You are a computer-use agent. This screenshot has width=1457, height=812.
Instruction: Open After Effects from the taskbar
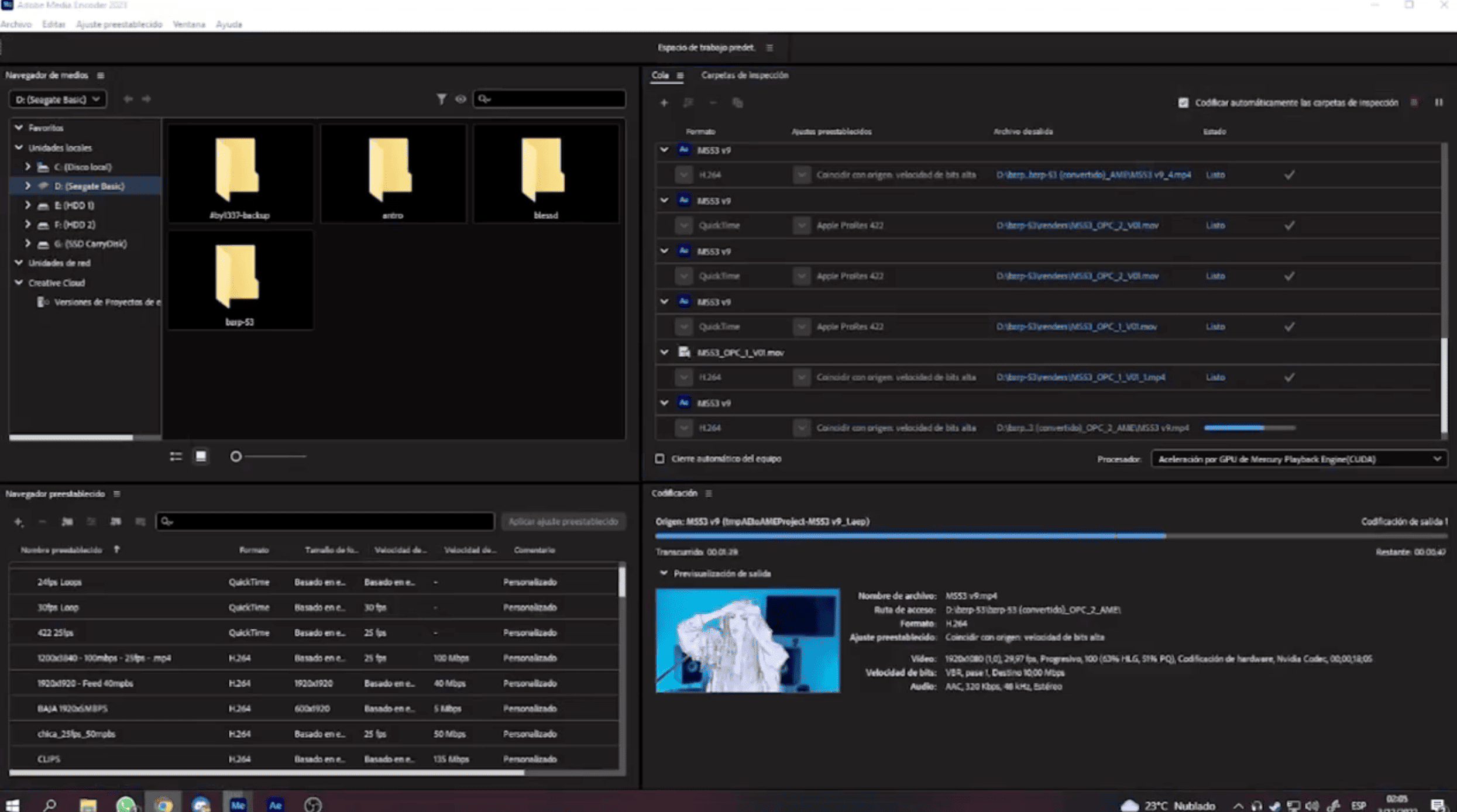275,804
